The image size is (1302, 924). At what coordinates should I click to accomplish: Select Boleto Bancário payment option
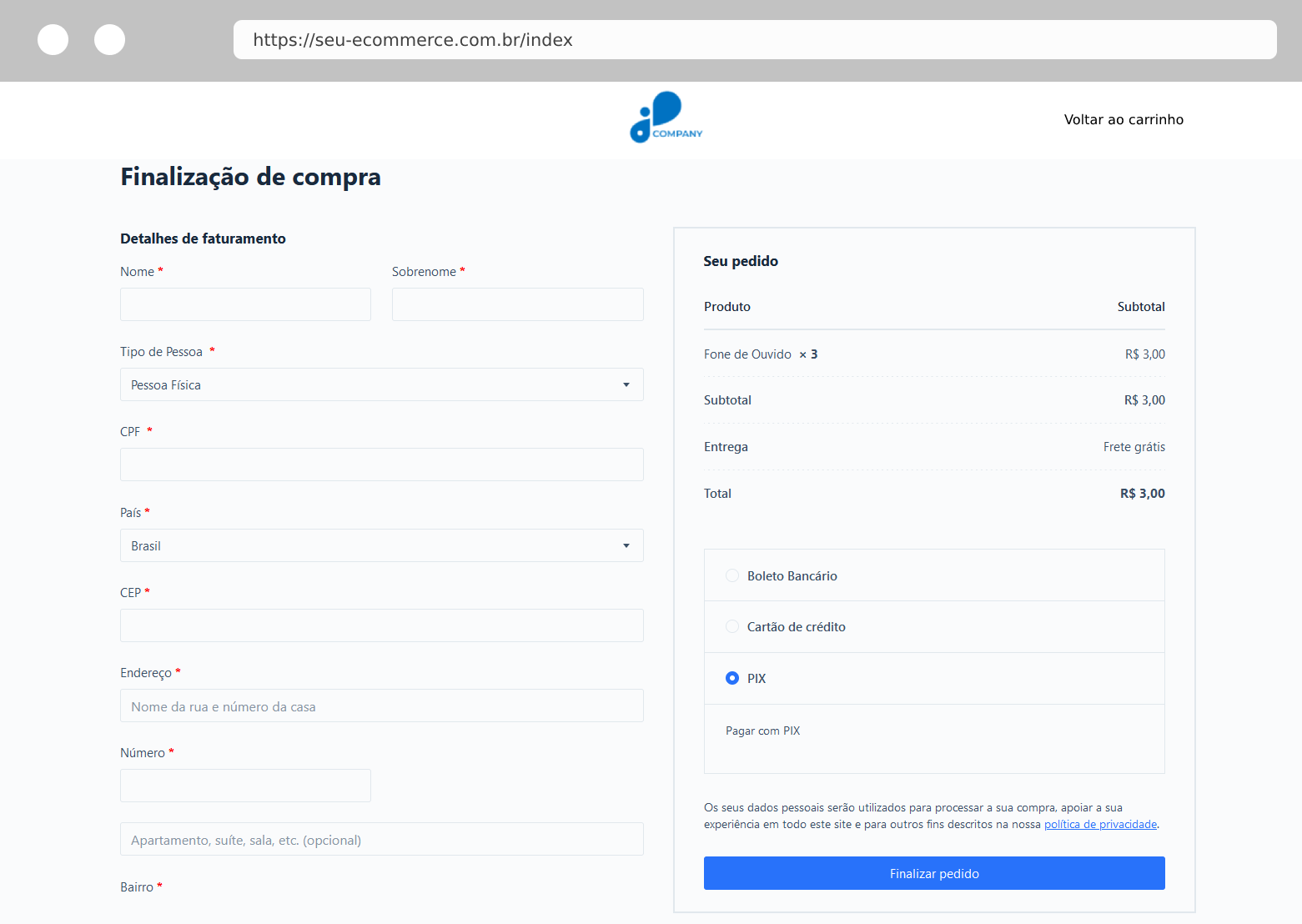pos(732,575)
